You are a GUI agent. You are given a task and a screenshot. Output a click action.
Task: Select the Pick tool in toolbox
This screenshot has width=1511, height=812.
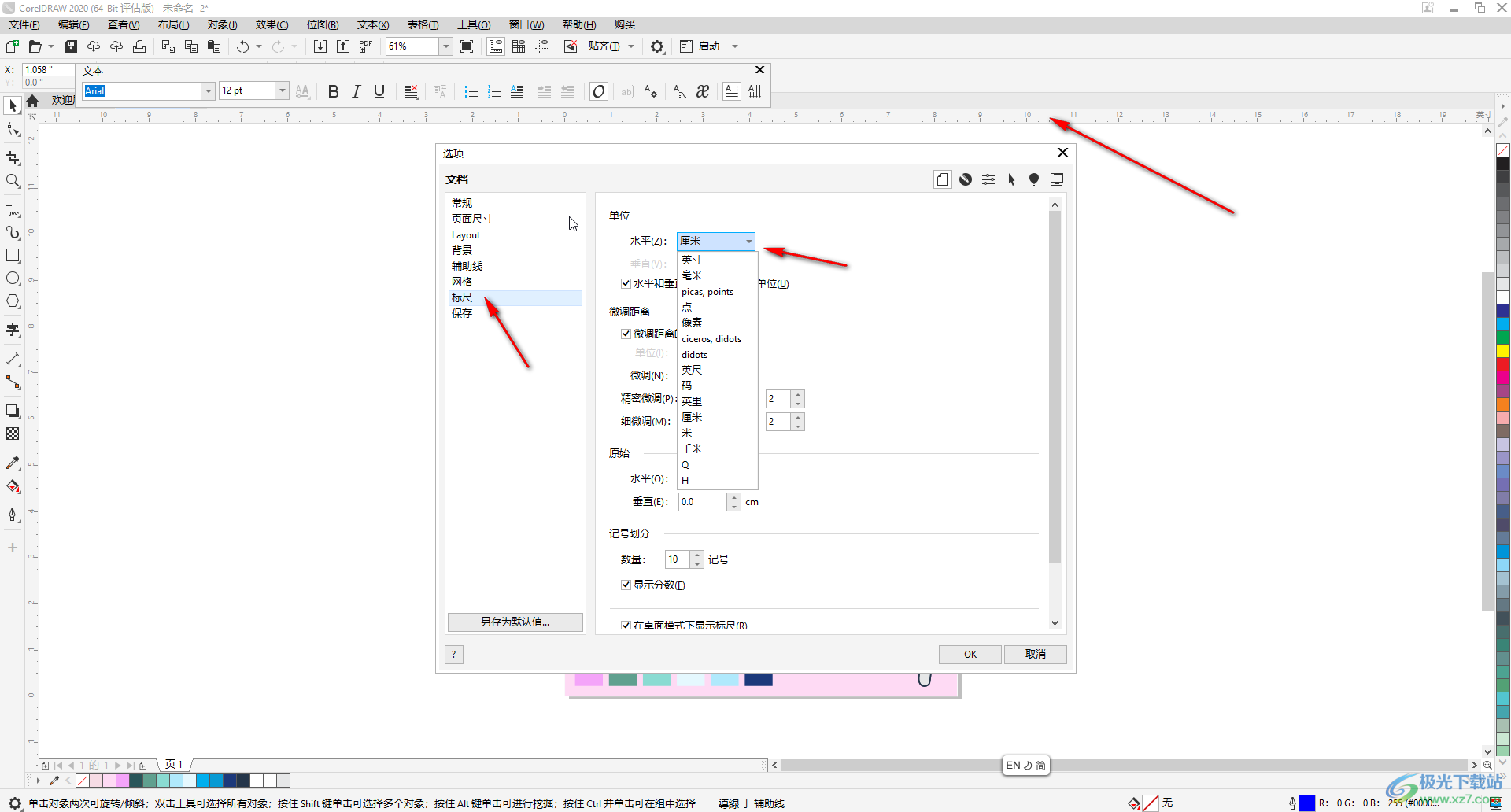[13, 105]
